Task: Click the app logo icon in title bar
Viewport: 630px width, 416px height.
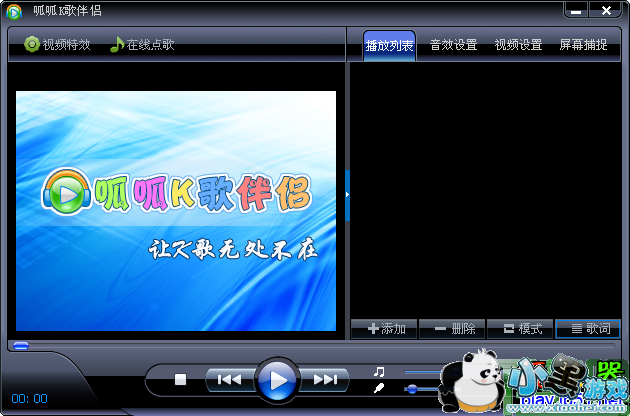Action: (x=14, y=12)
